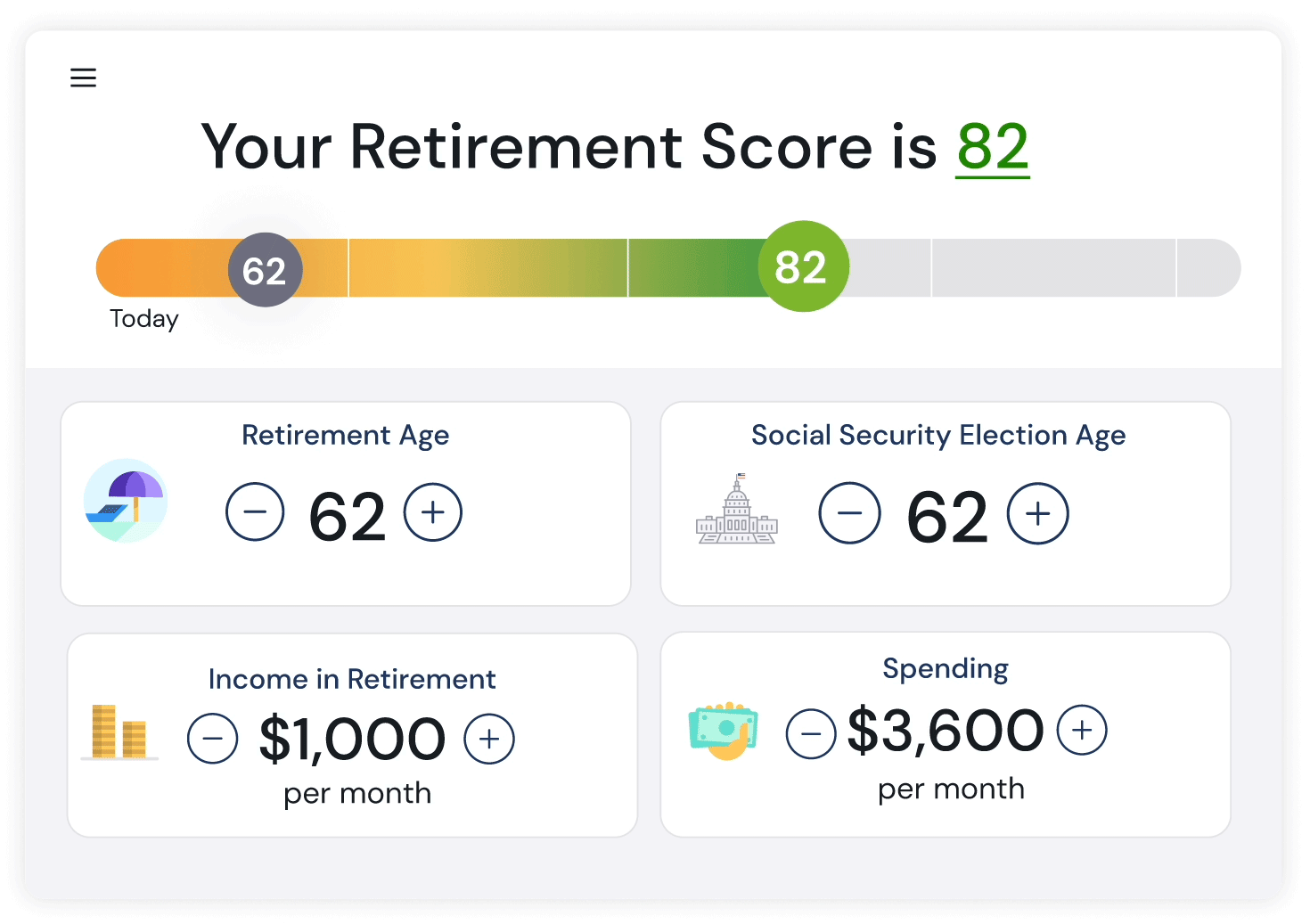This screenshot has width=1310, height=924.
Task: Click the gray Today score marker 62
Action: (x=265, y=270)
